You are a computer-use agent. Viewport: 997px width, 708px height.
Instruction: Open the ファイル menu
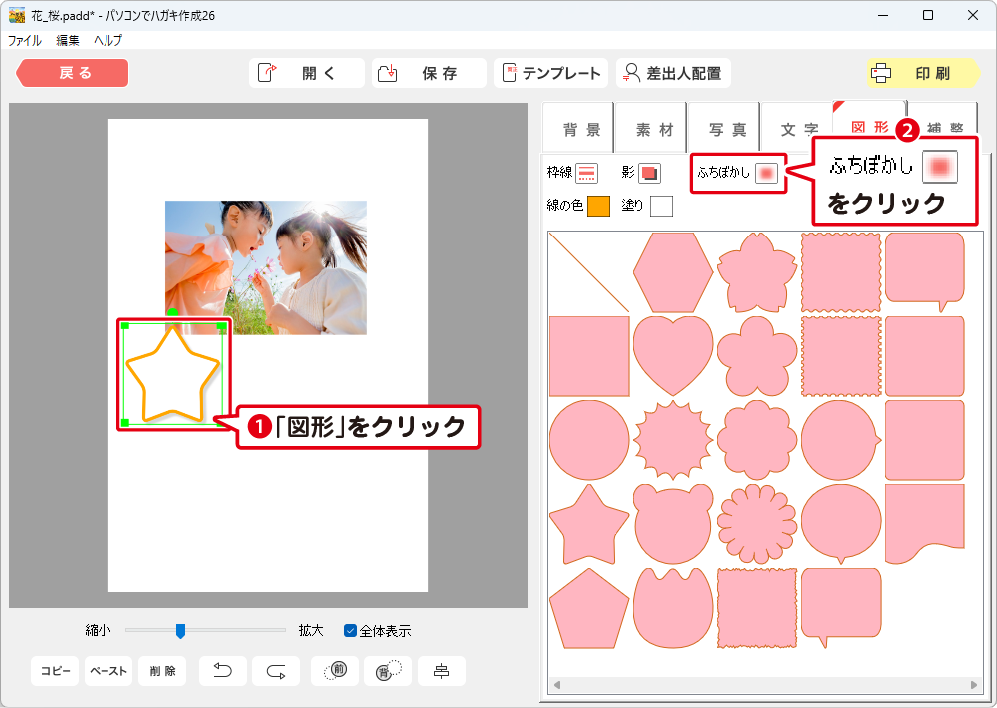[25, 41]
